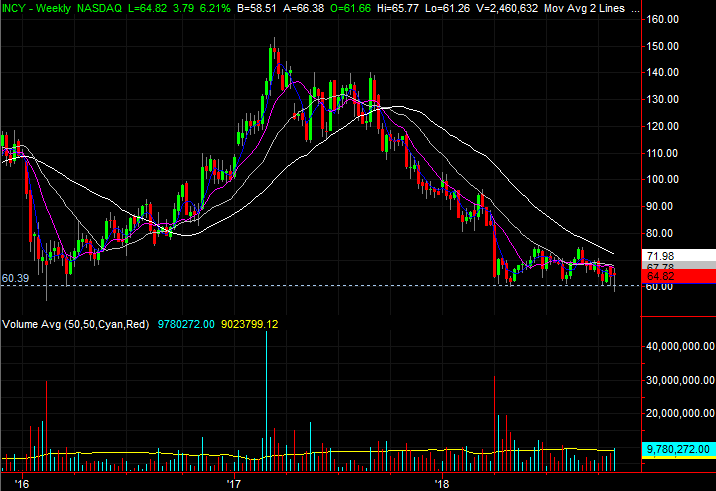Click the high value Hi=65.77
Image resolution: width=716 pixels, height=491 pixels.
click(398, 8)
